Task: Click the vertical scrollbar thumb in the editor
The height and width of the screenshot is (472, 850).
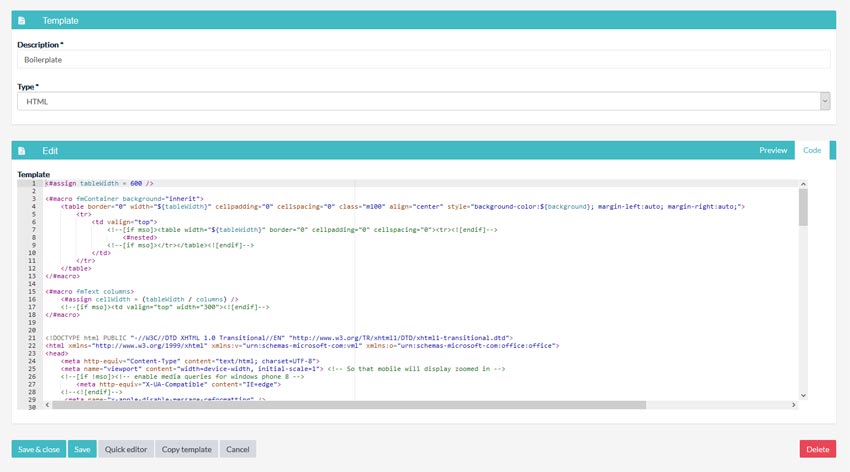Action: point(803,207)
